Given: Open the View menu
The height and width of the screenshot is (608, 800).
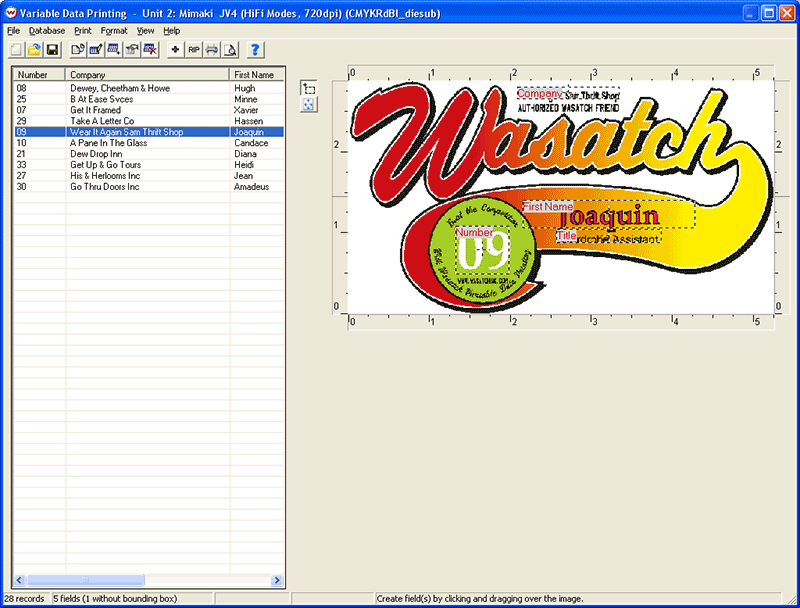Looking at the screenshot, I should tap(145, 31).
